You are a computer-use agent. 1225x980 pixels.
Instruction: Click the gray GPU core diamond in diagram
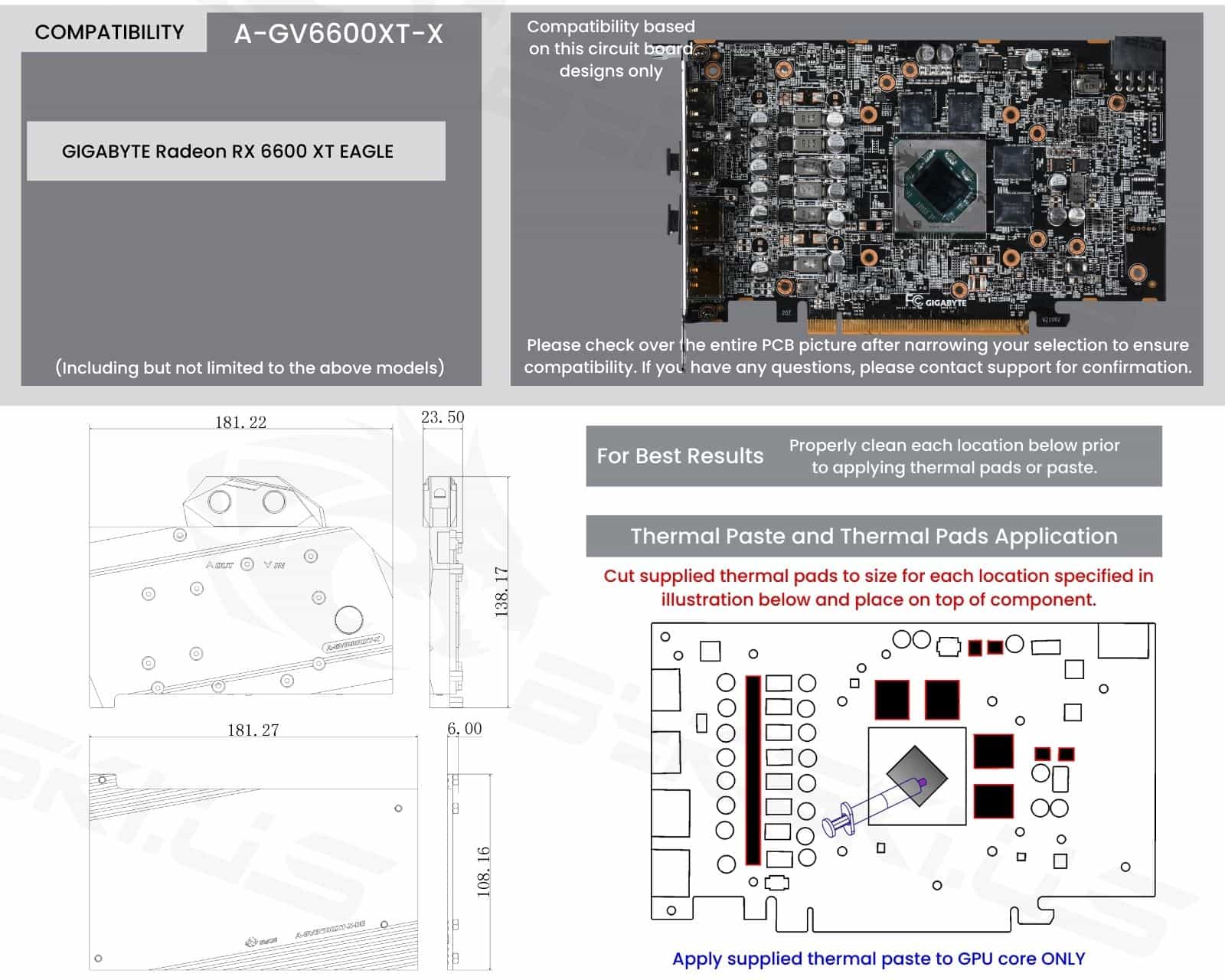coord(916,776)
